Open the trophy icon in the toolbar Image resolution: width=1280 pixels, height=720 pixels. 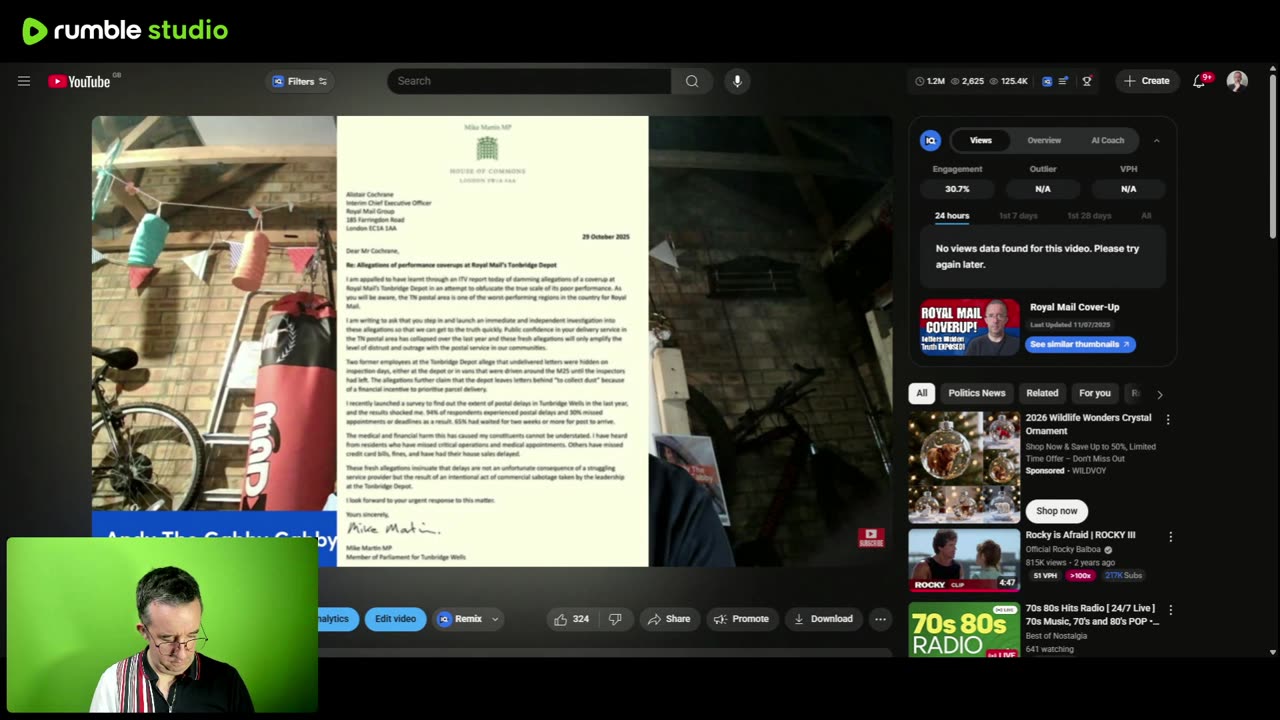1087,81
